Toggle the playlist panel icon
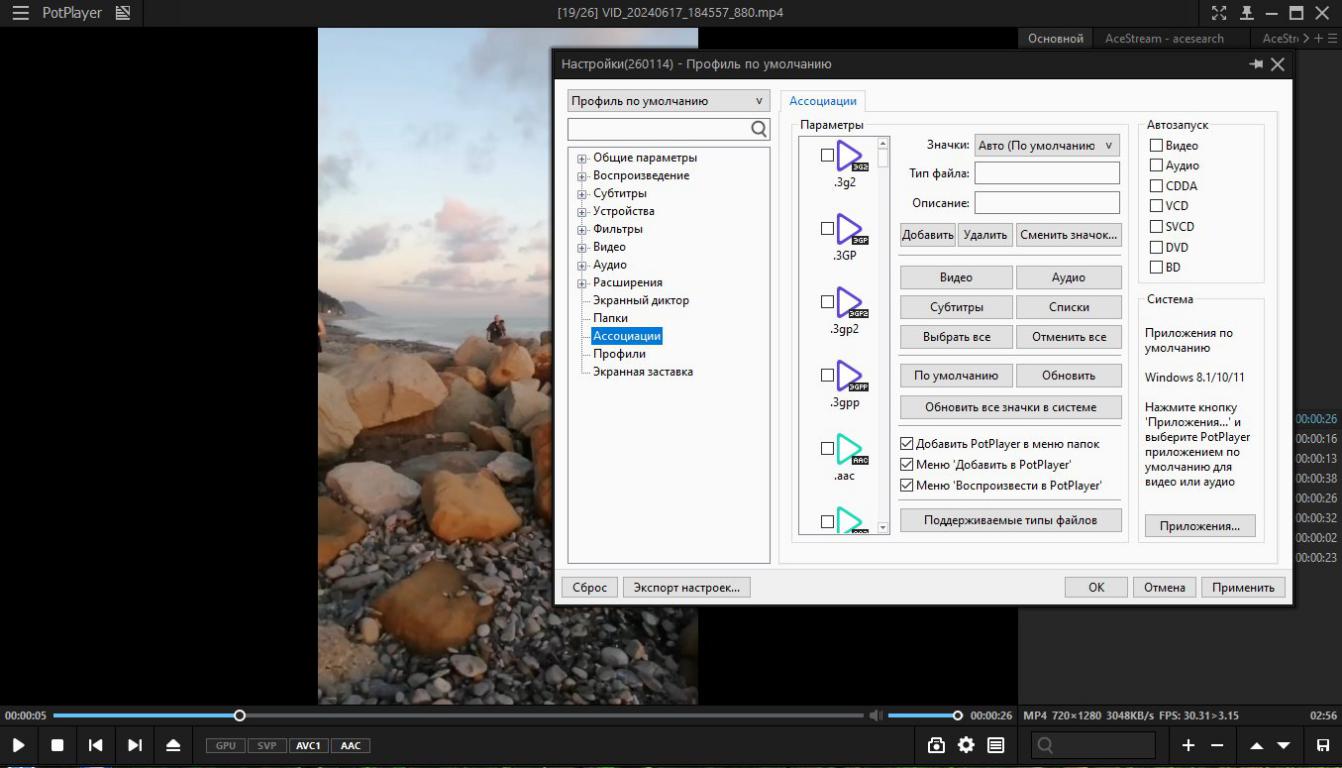The width and height of the screenshot is (1342, 768). tap(996, 745)
